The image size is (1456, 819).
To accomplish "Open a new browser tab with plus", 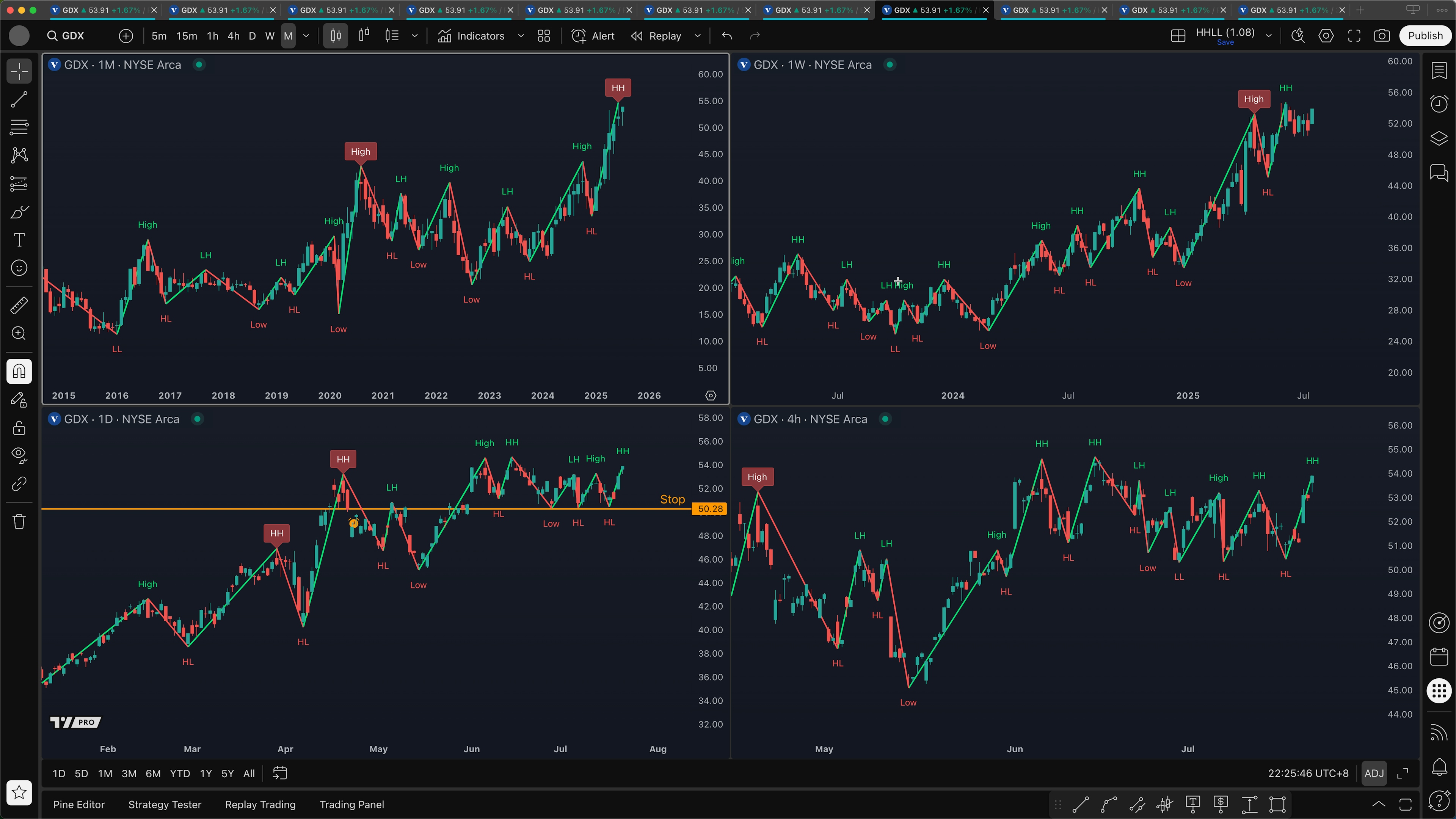I will click(x=1360, y=10).
